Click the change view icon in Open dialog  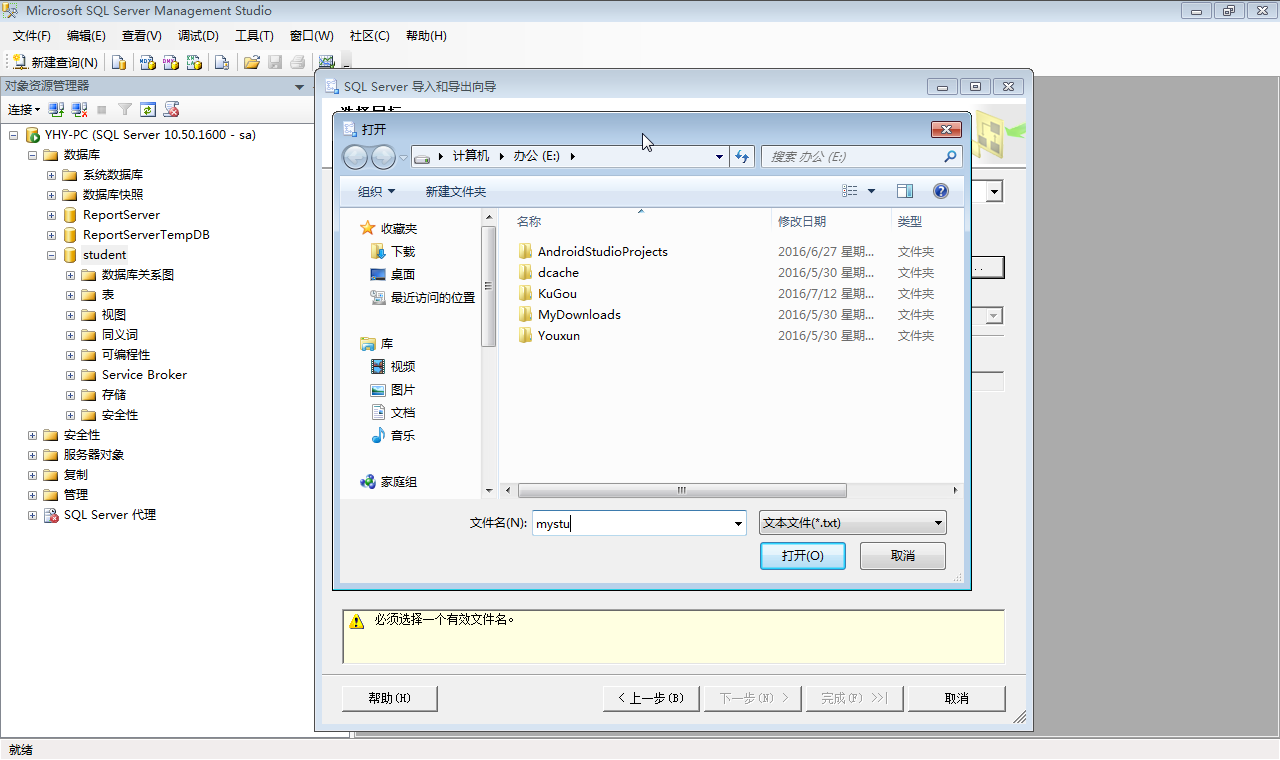pos(850,191)
